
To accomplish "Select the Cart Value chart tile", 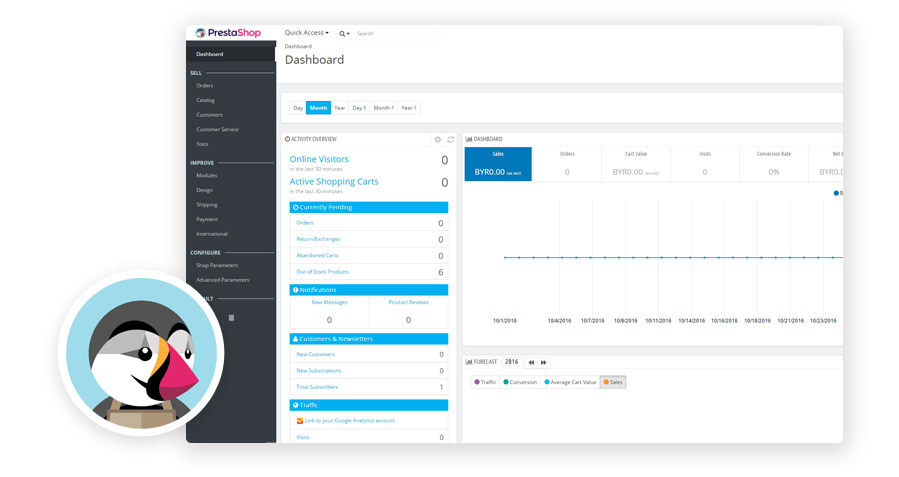I will point(636,164).
